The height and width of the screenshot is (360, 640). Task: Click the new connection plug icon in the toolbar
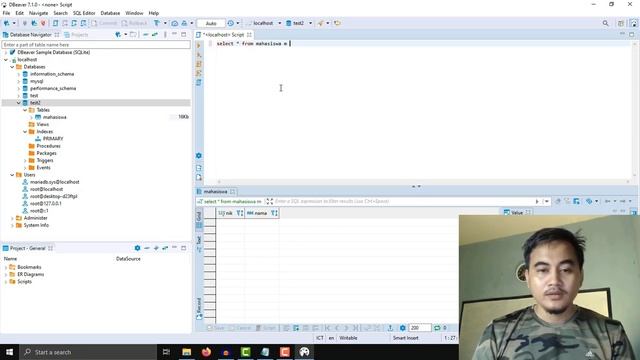7,23
